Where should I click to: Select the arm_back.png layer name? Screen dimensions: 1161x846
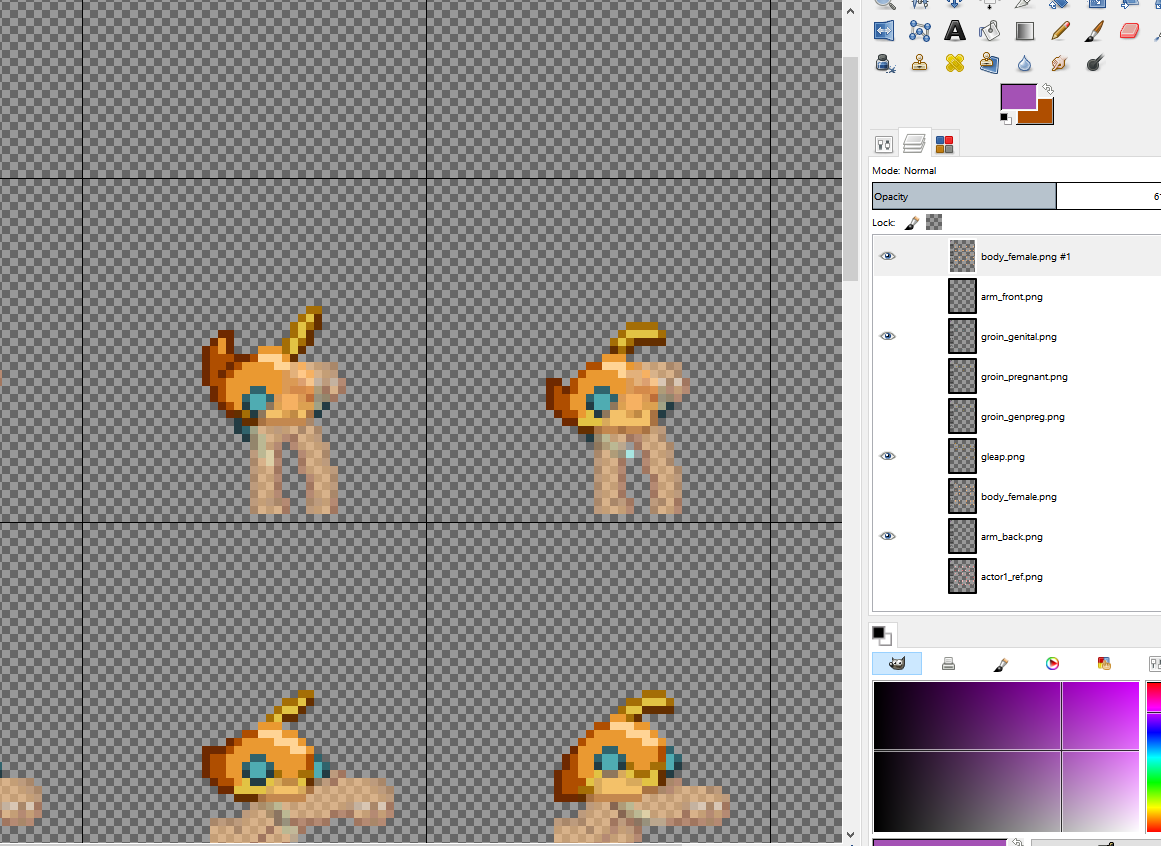pyautogui.click(x=1011, y=537)
